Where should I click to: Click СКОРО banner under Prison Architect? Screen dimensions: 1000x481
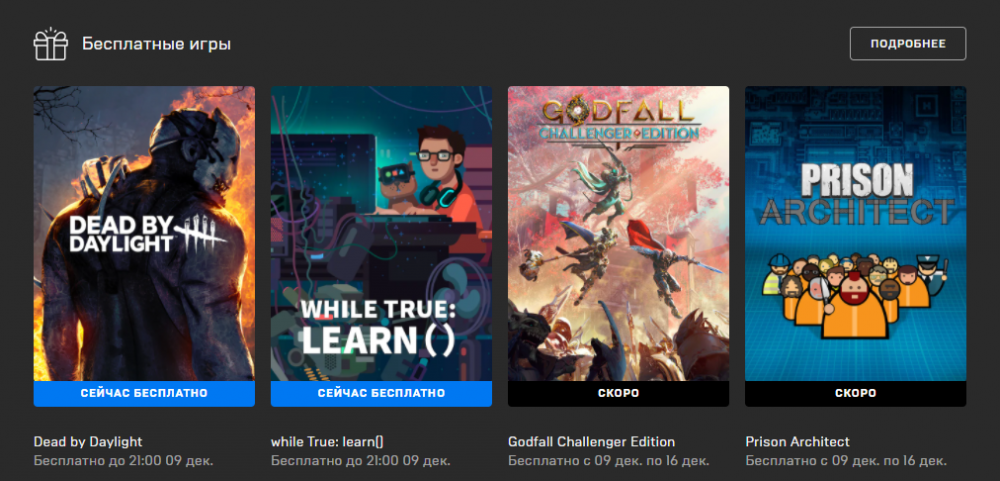click(855, 394)
